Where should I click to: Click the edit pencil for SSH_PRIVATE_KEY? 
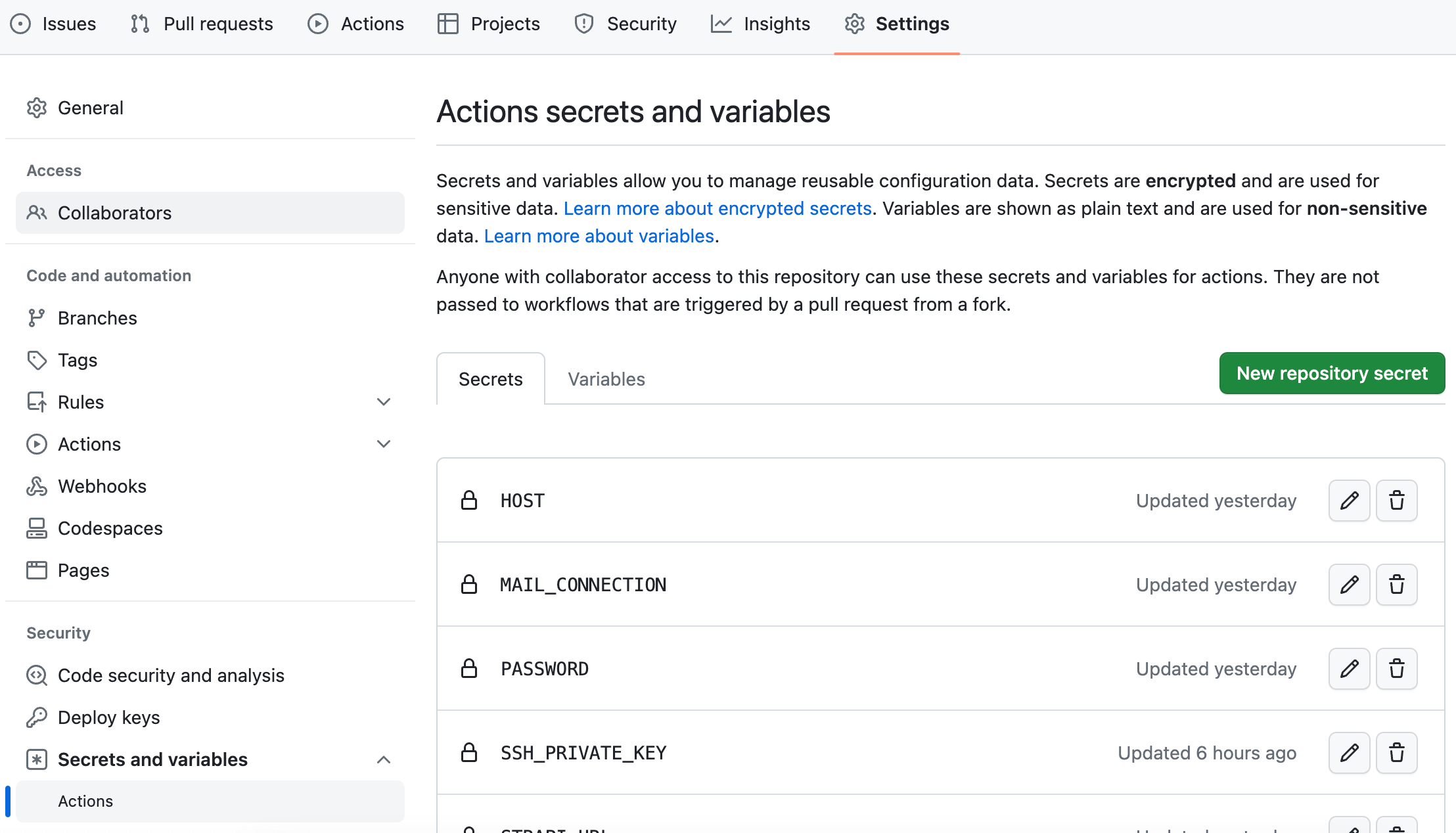pos(1349,752)
